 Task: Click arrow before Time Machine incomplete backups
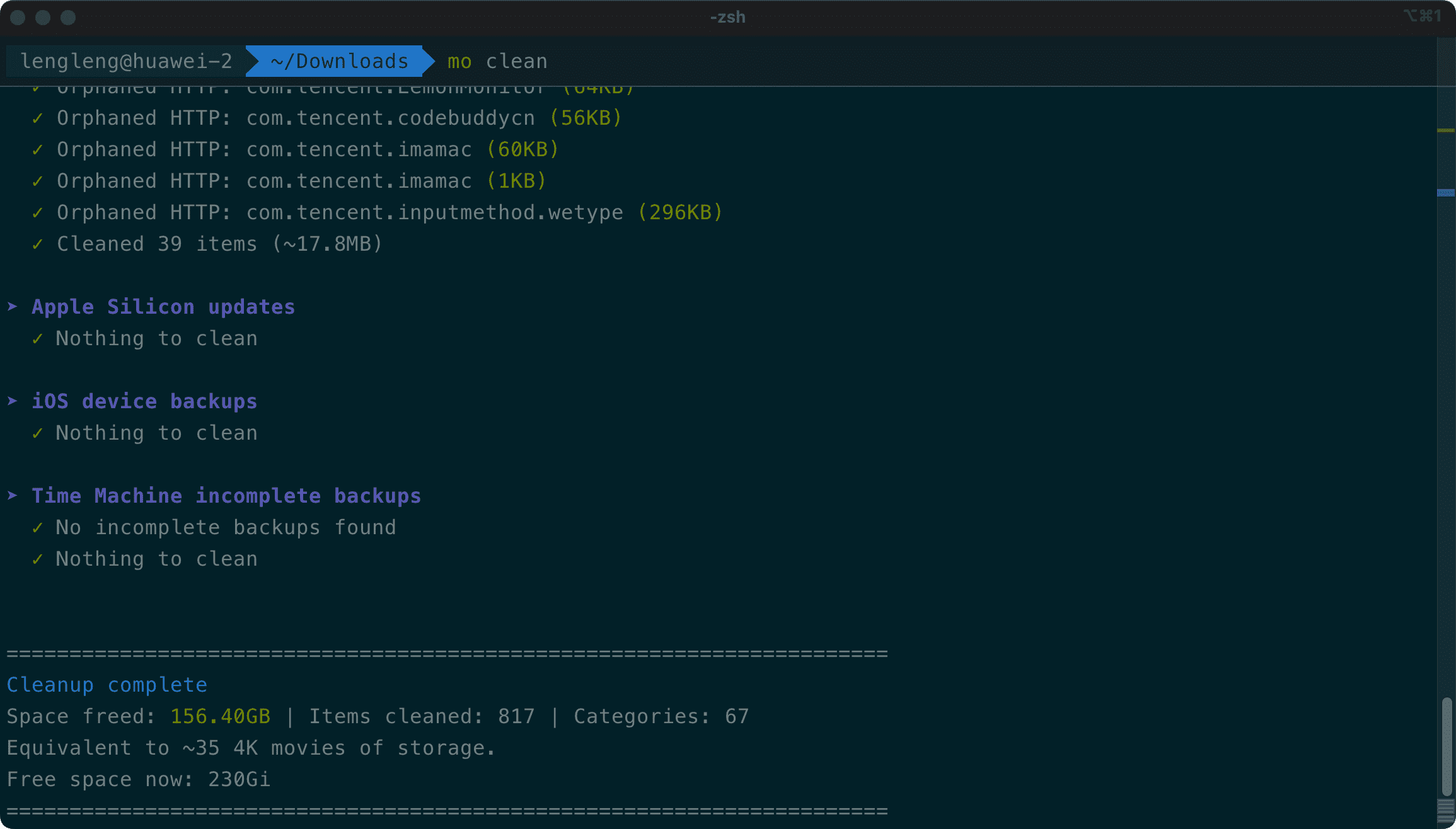tap(13, 496)
